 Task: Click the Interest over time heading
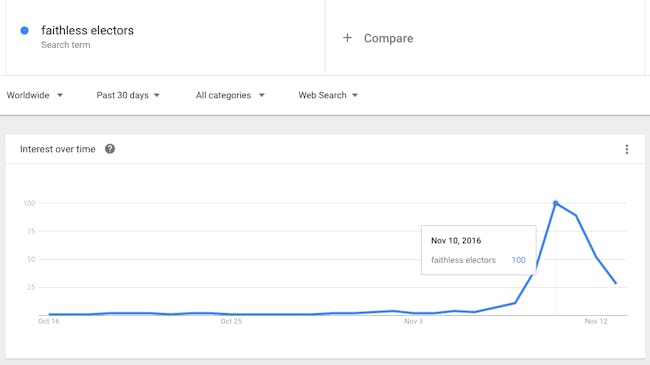coord(58,149)
